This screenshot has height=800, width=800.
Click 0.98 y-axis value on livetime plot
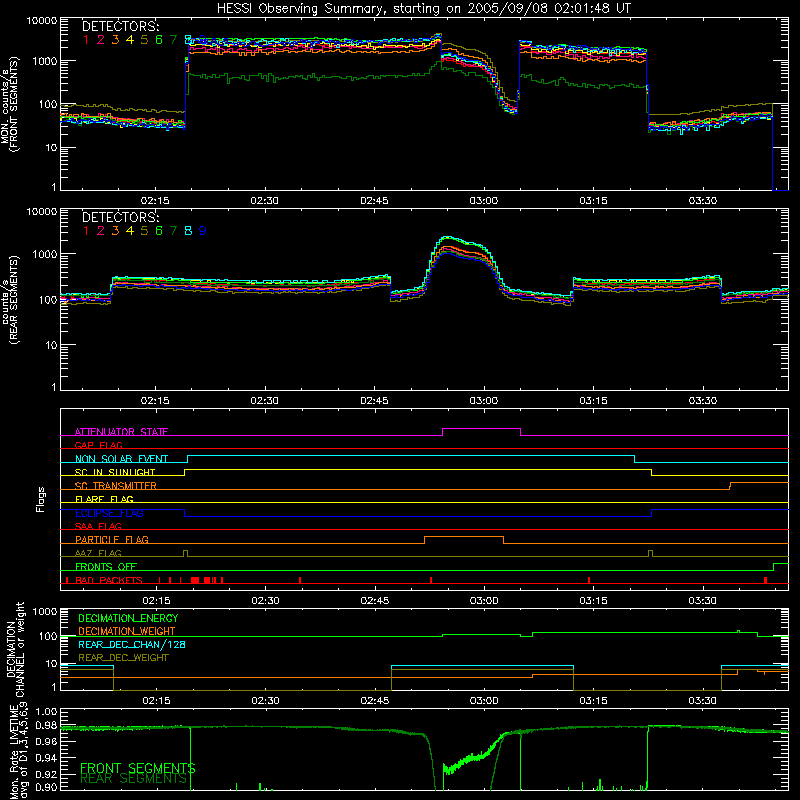tap(46, 726)
